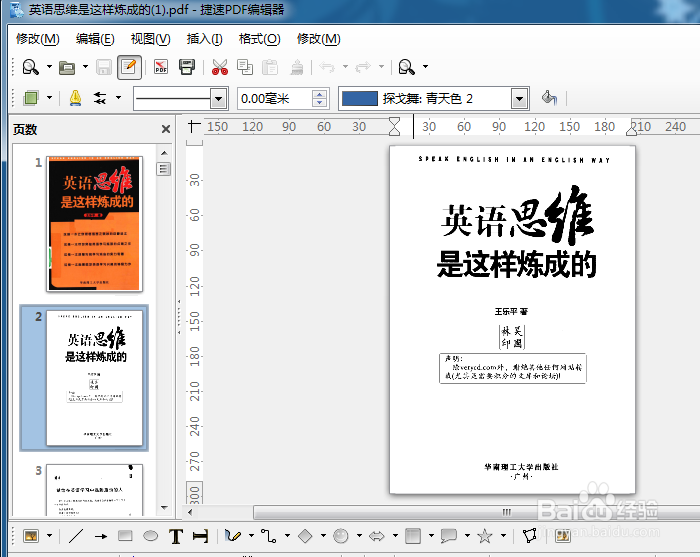
Task: Click the save floppy disk icon
Action: point(104,67)
